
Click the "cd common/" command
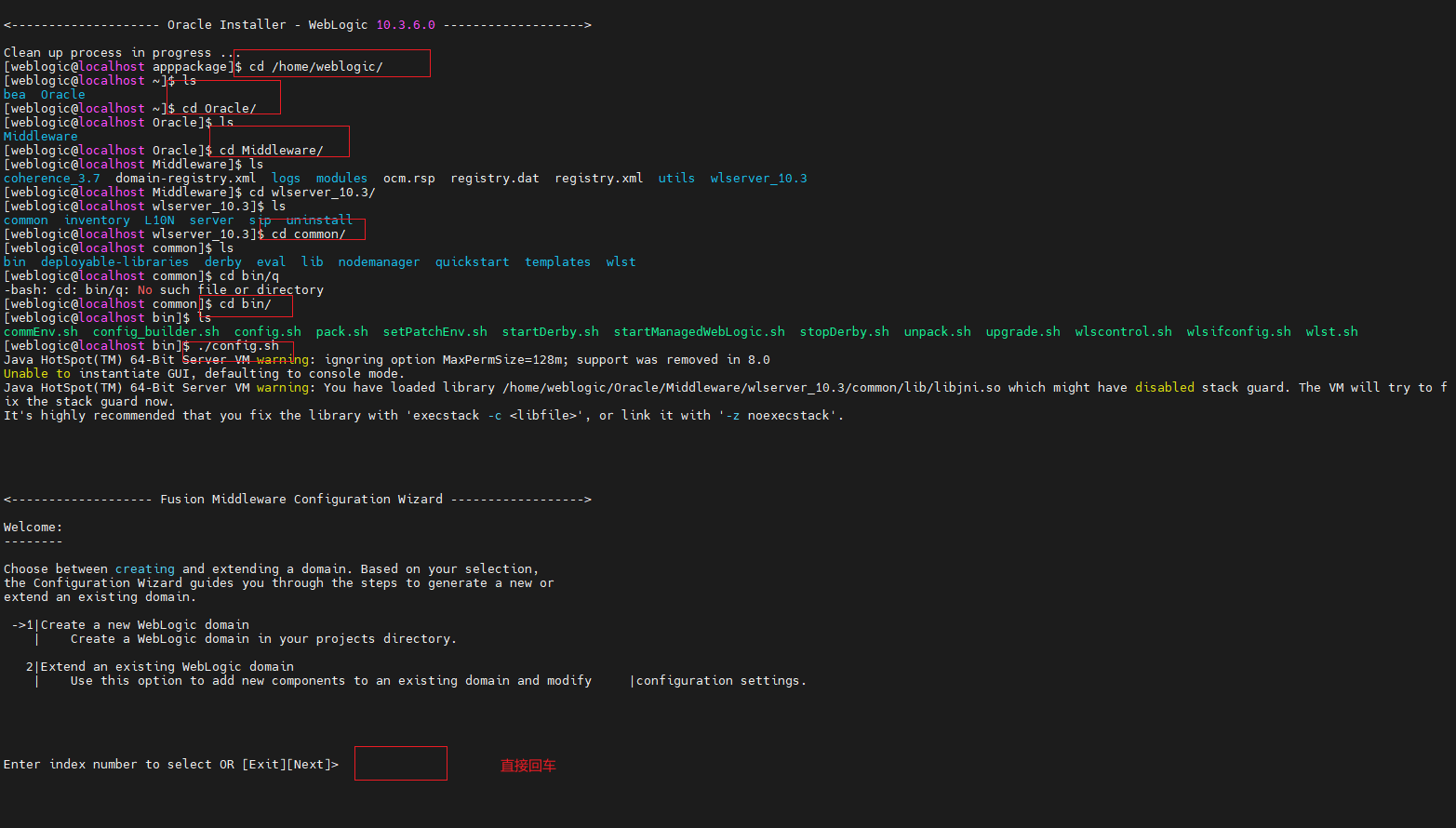click(309, 234)
